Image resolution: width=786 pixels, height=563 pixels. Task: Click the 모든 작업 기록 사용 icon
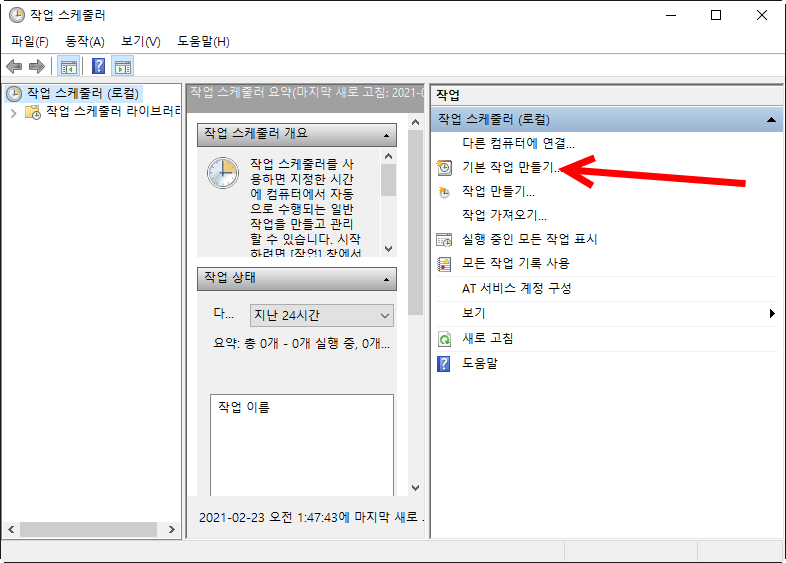coord(444,264)
